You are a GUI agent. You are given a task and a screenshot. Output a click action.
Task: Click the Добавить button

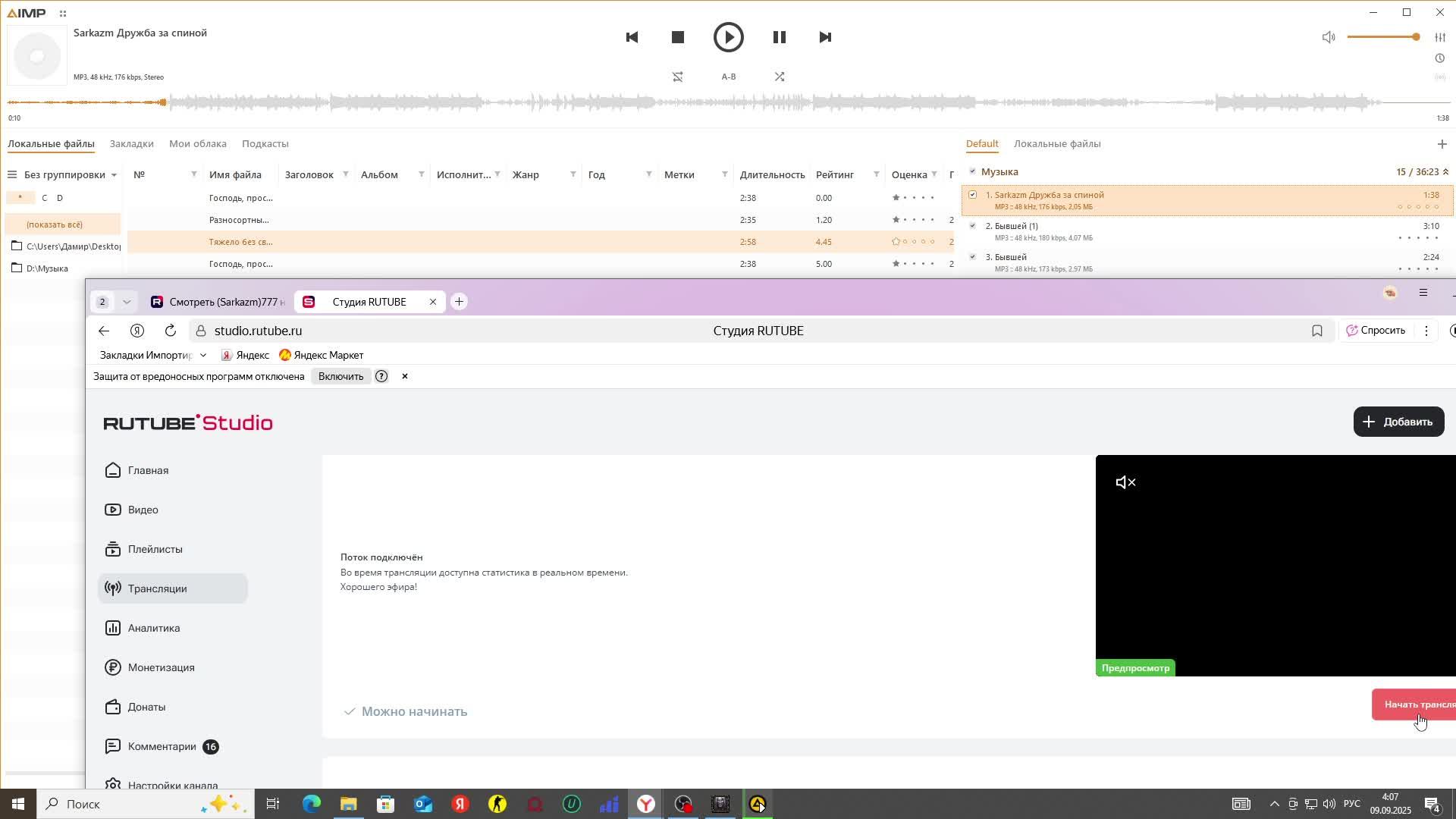1398,422
